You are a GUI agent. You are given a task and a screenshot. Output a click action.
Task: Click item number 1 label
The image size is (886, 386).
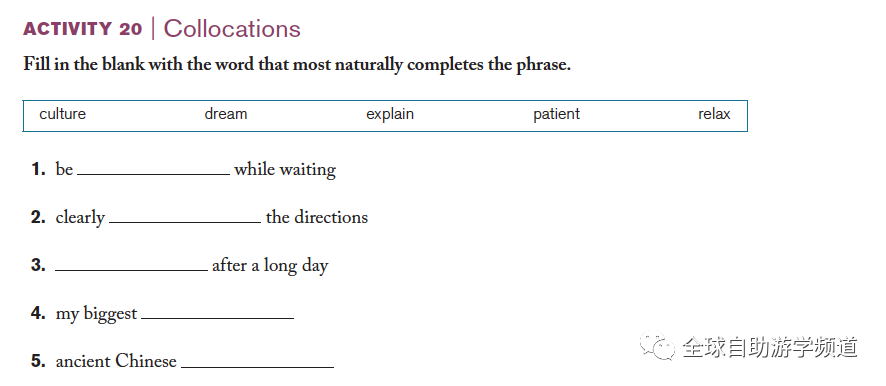pyautogui.click(x=38, y=169)
